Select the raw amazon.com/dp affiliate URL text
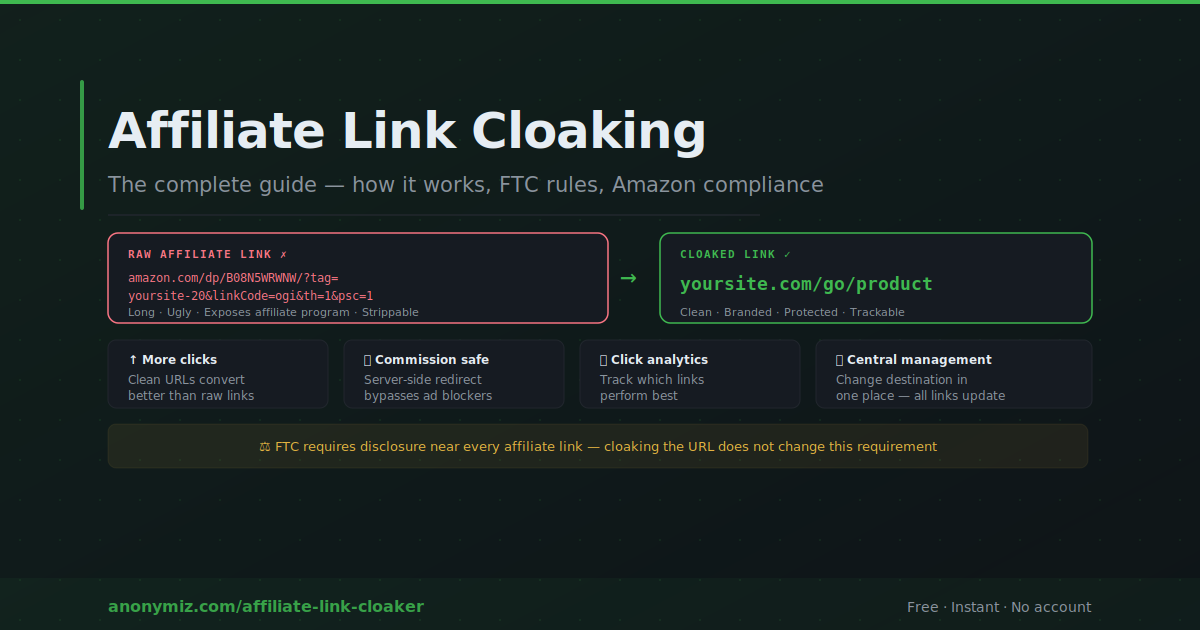 point(251,286)
